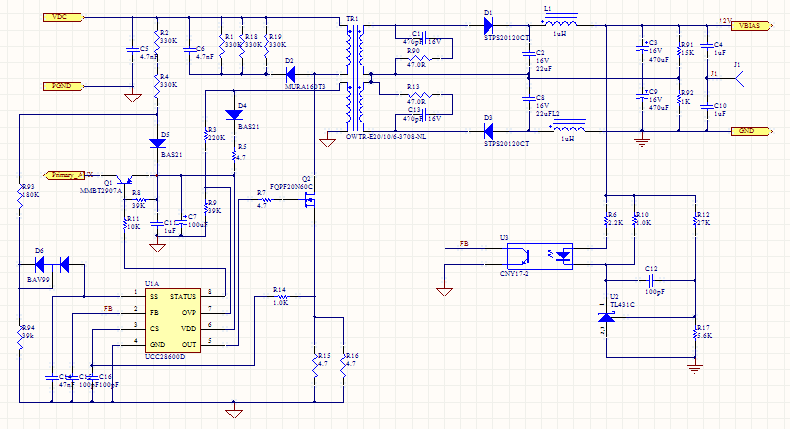This screenshot has height=429, width=790.
Task: Select capacitor C9 470uF
Action: coord(642,96)
